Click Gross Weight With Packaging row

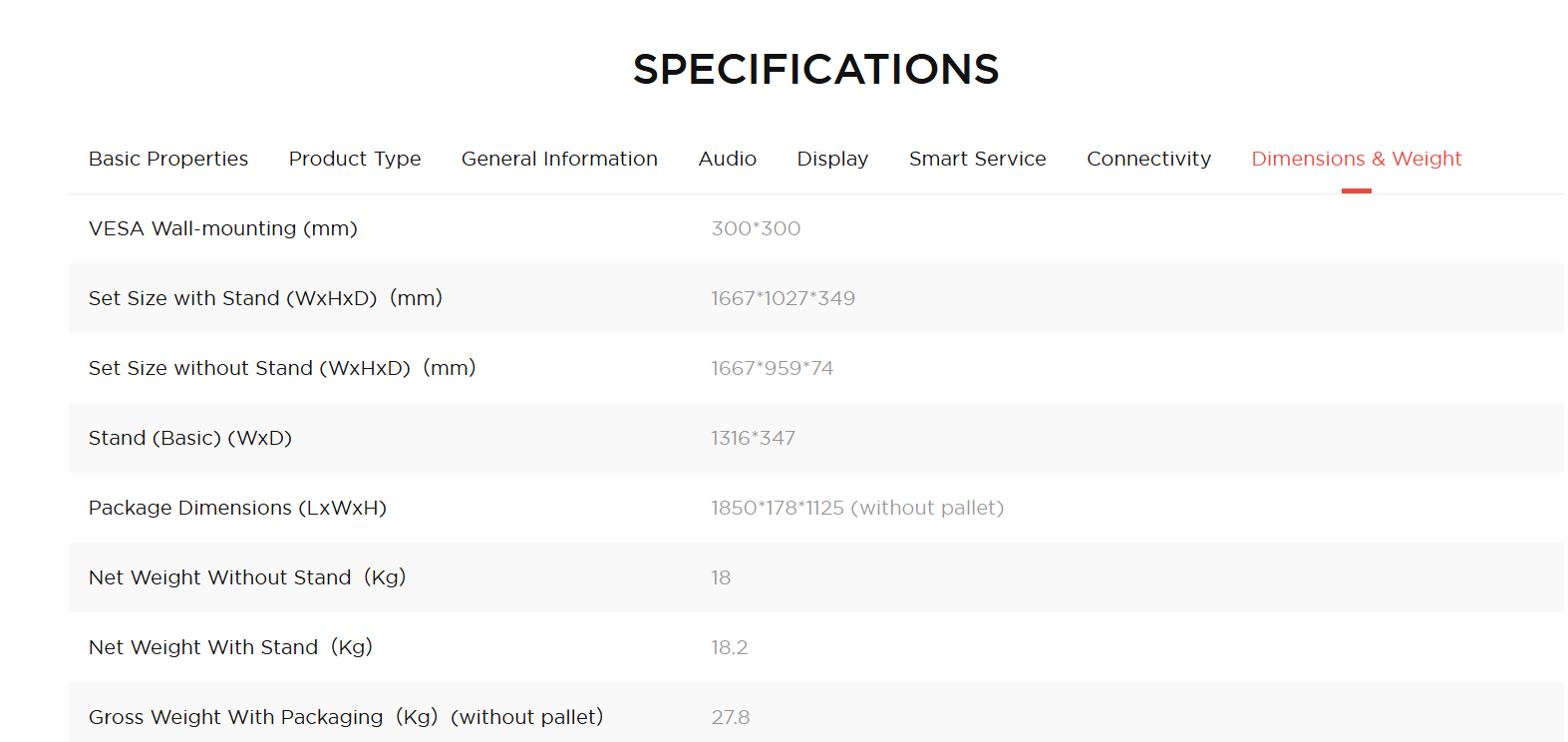coord(816,714)
